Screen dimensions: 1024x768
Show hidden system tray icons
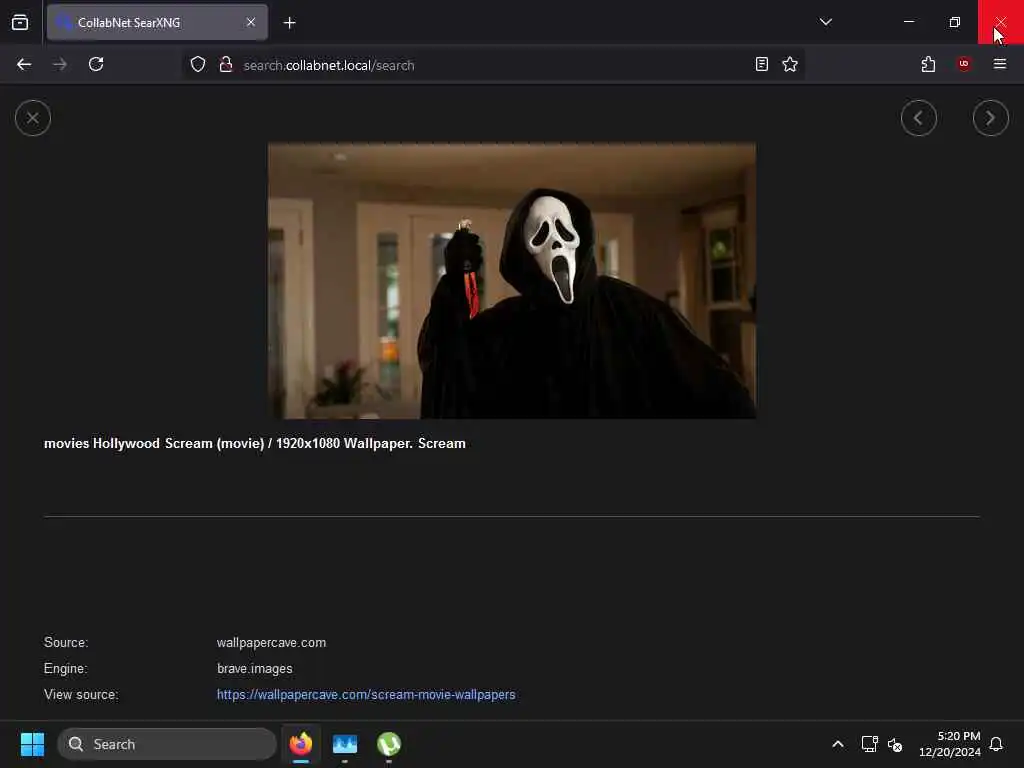838,744
